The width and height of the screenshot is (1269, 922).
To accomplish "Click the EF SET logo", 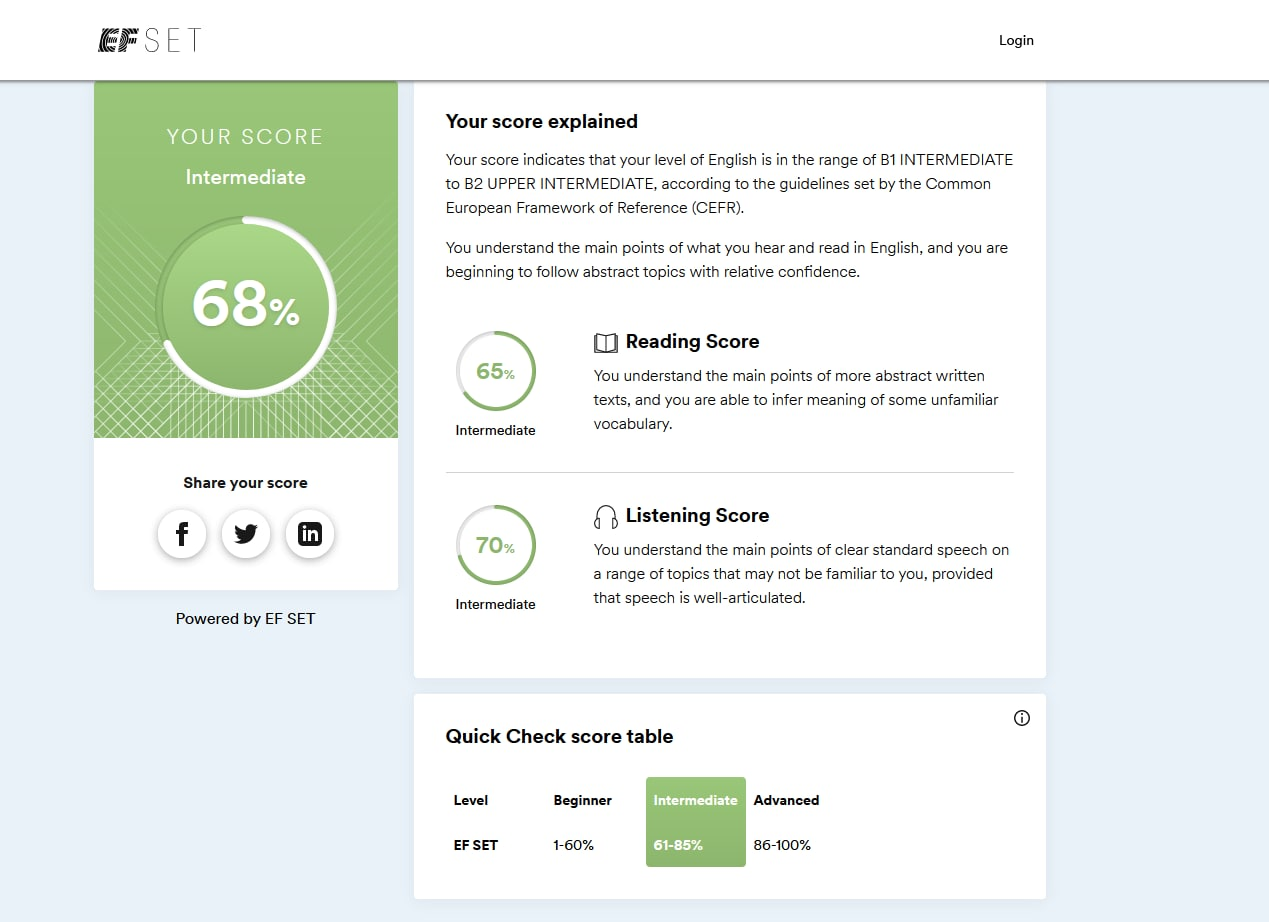I will [x=150, y=40].
